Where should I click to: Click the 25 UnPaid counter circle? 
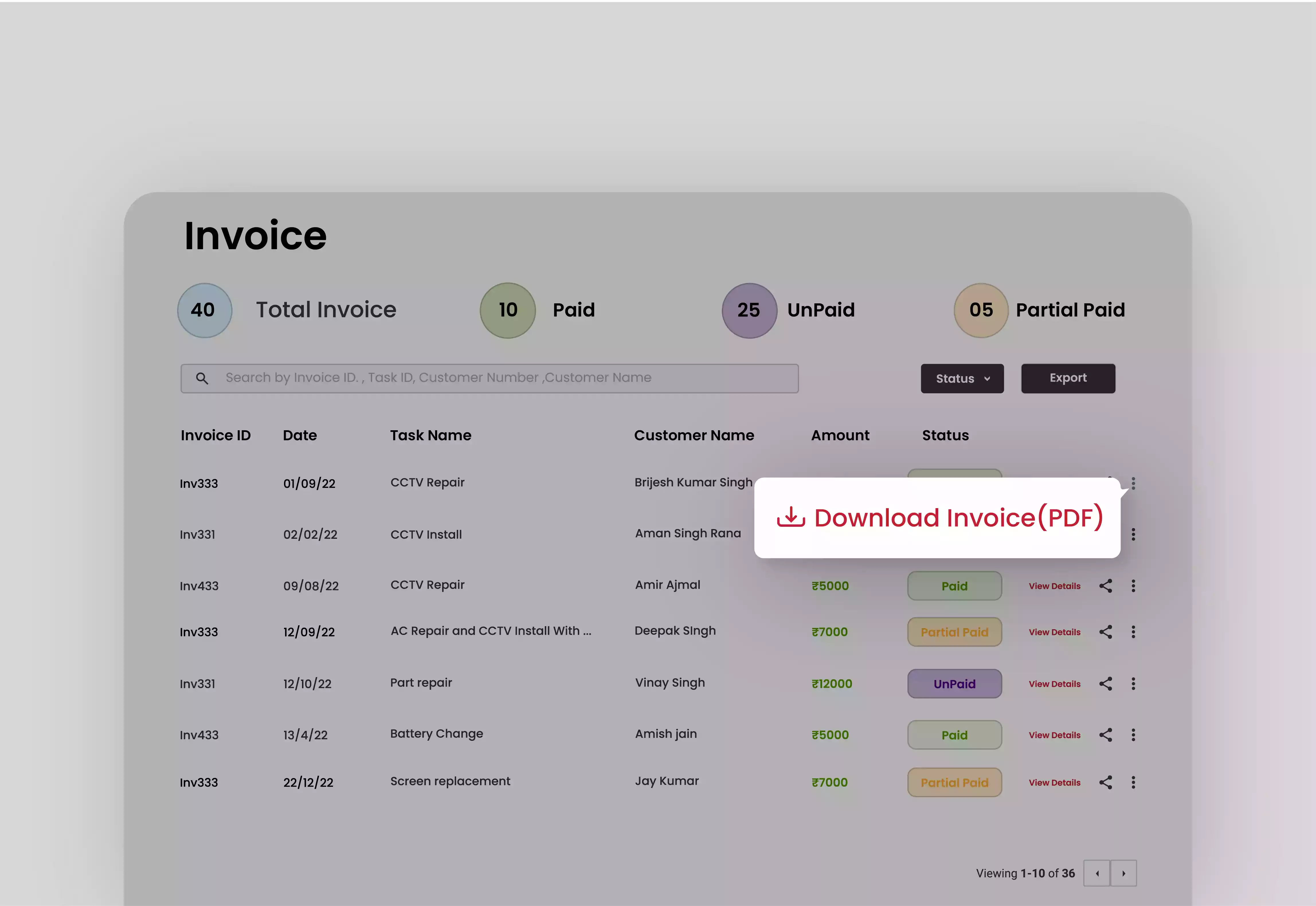point(749,310)
